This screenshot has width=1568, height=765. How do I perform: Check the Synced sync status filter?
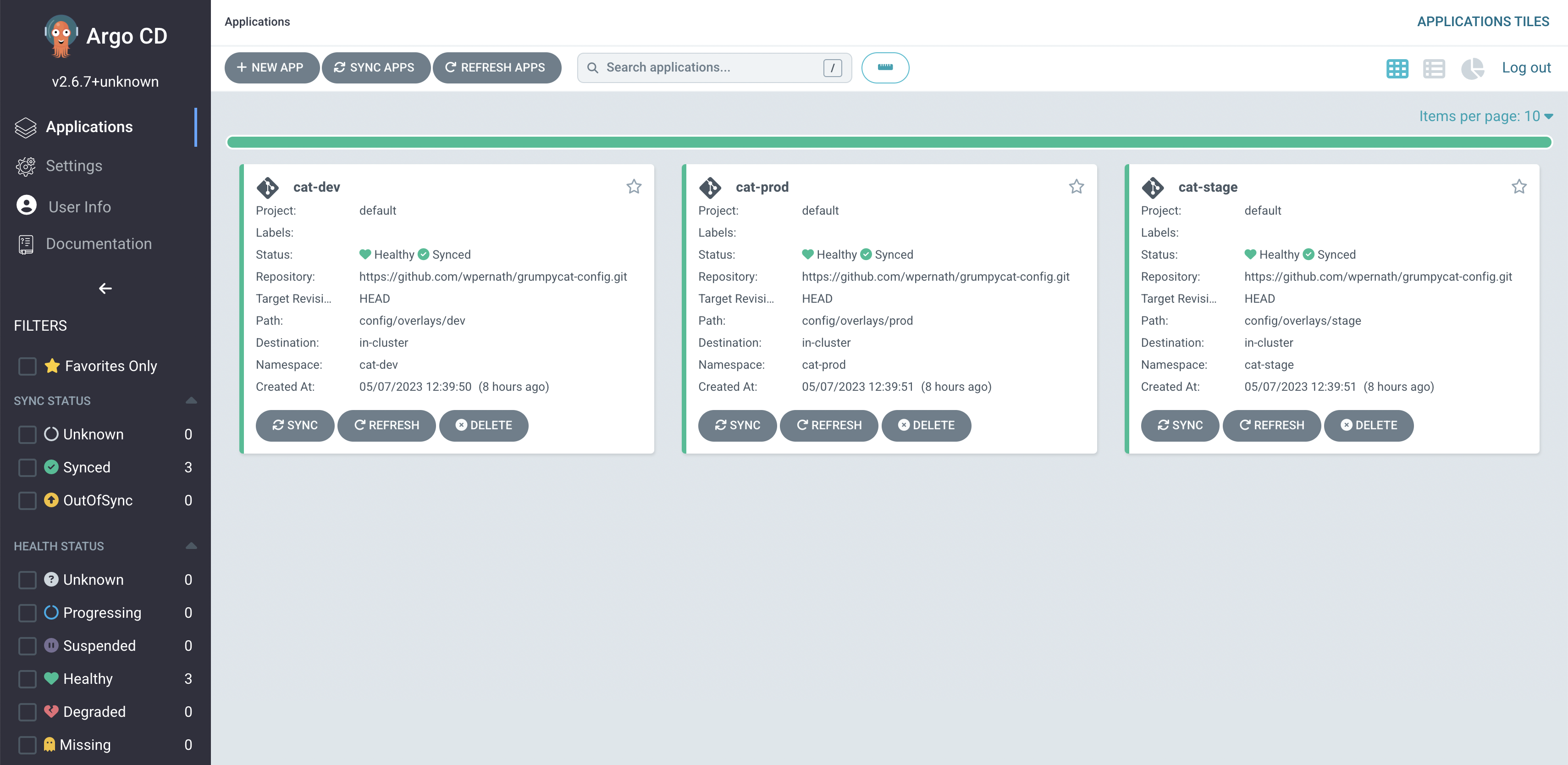[x=28, y=467]
